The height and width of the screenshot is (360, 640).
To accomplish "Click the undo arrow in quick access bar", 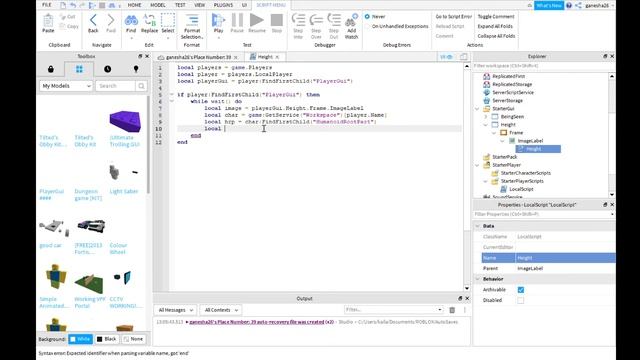I will coord(73,5).
